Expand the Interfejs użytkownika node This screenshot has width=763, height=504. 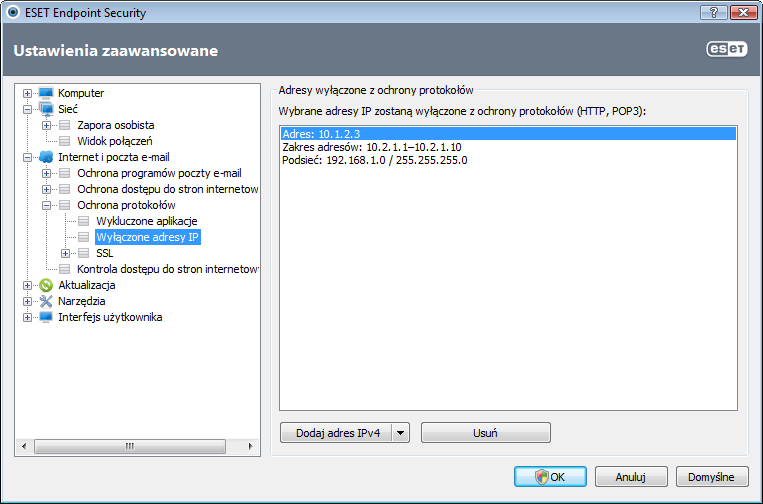tap(27, 318)
